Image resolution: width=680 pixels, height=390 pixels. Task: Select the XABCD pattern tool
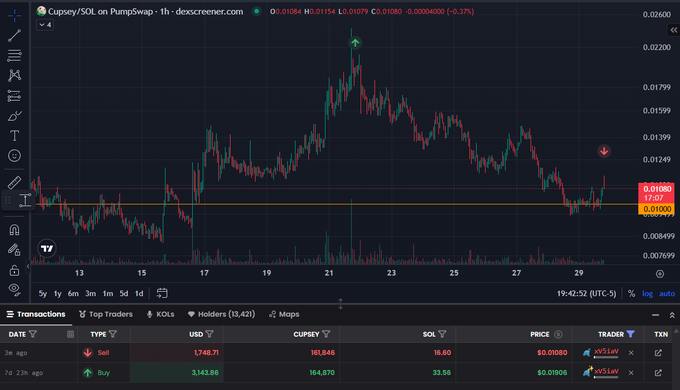click(x=14, y=75)
